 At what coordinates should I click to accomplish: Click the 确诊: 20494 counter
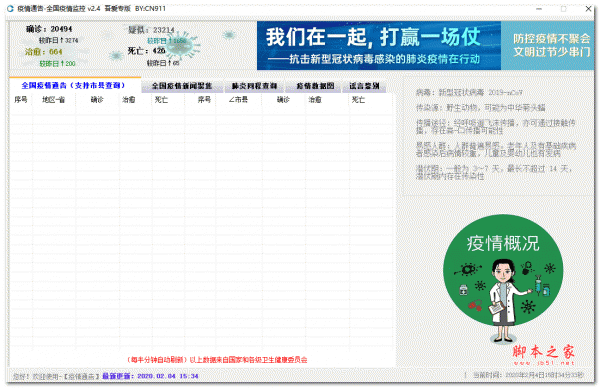click(x=49, y=29)
